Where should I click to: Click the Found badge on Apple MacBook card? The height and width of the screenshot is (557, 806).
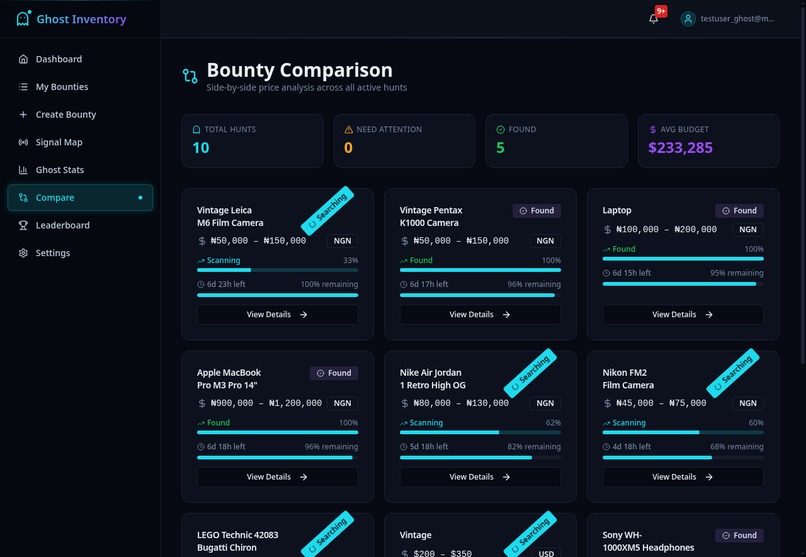point(334,373)
